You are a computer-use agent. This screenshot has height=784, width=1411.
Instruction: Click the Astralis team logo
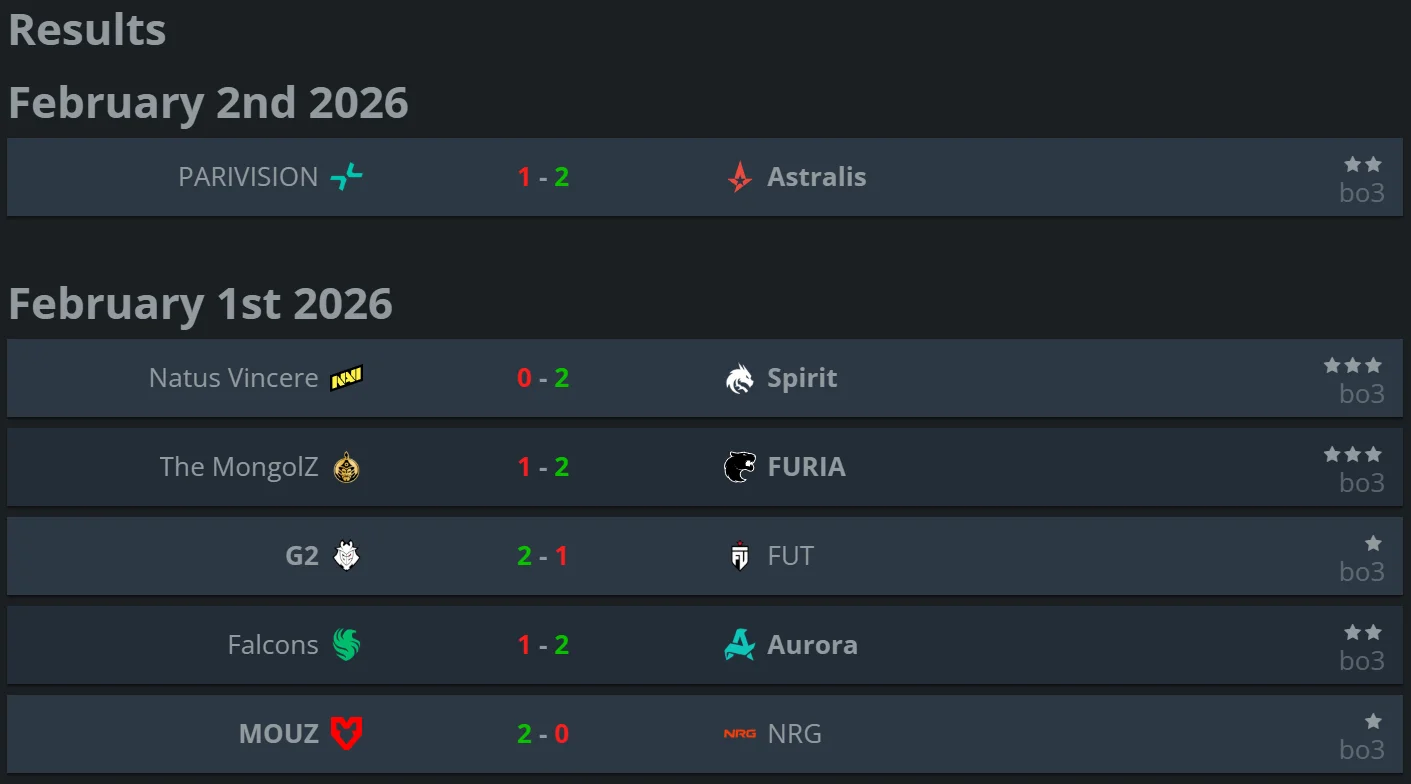(739, 177)
